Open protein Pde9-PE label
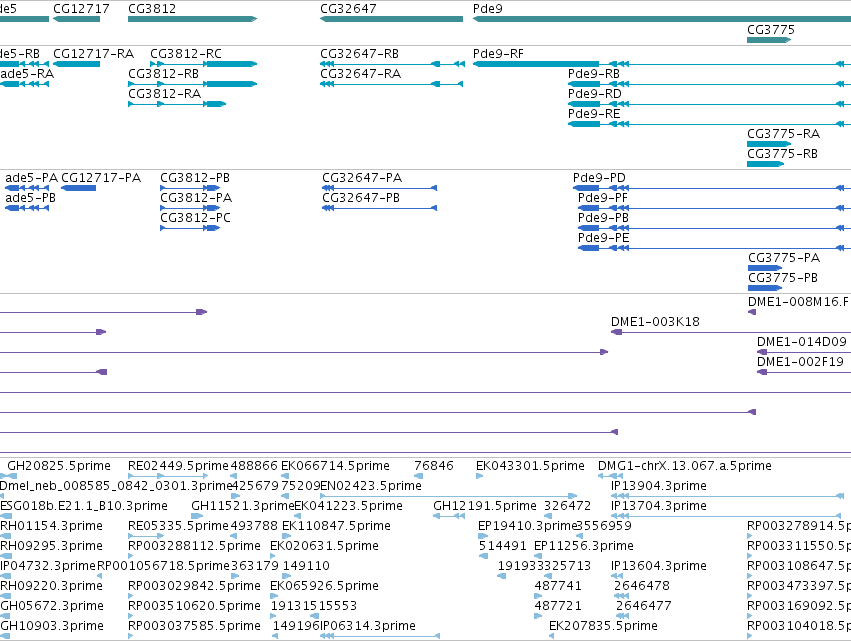851x641 pixels. point(604,238)
